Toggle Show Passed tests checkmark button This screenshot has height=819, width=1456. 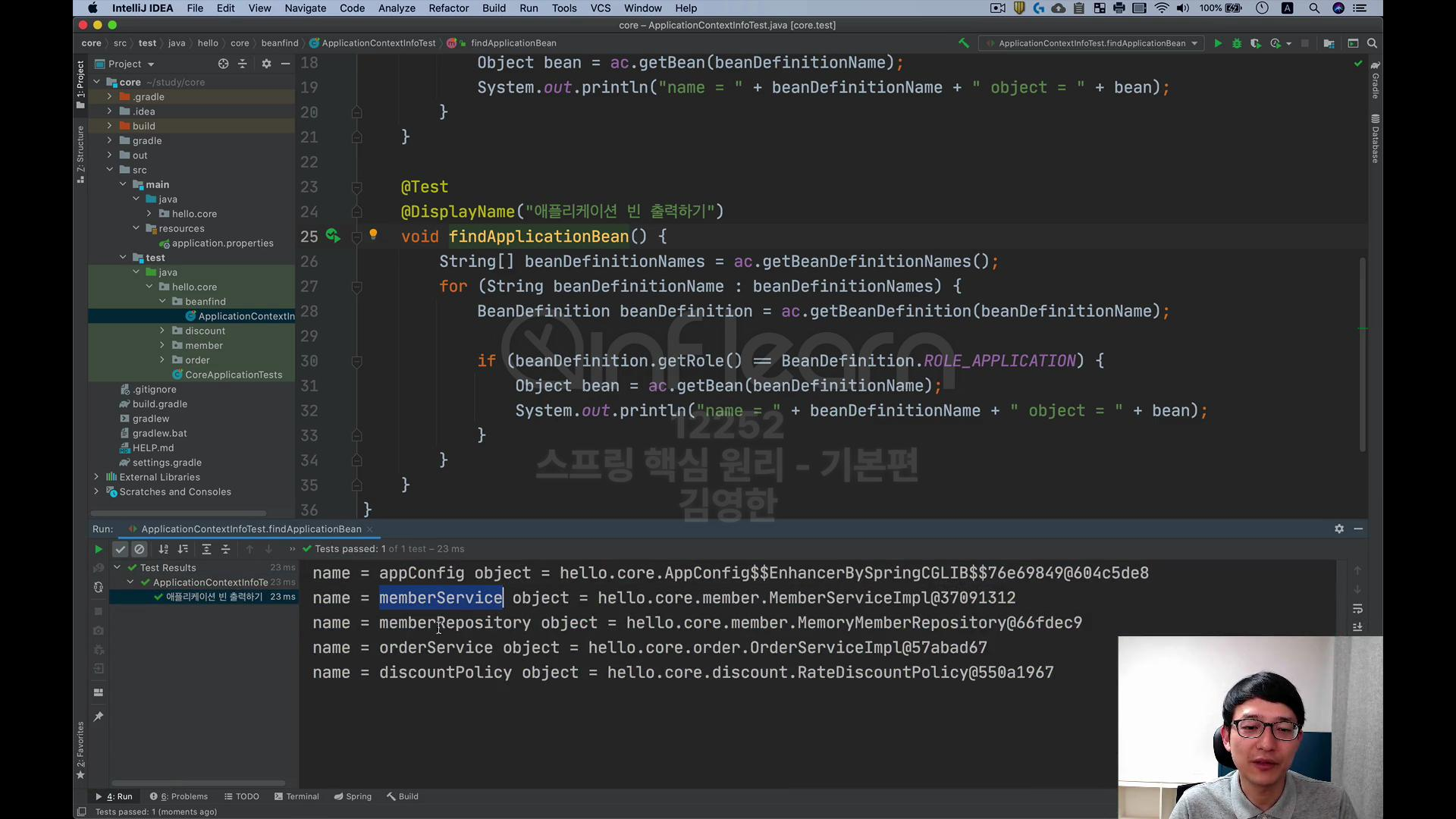(x=120, y=549)
